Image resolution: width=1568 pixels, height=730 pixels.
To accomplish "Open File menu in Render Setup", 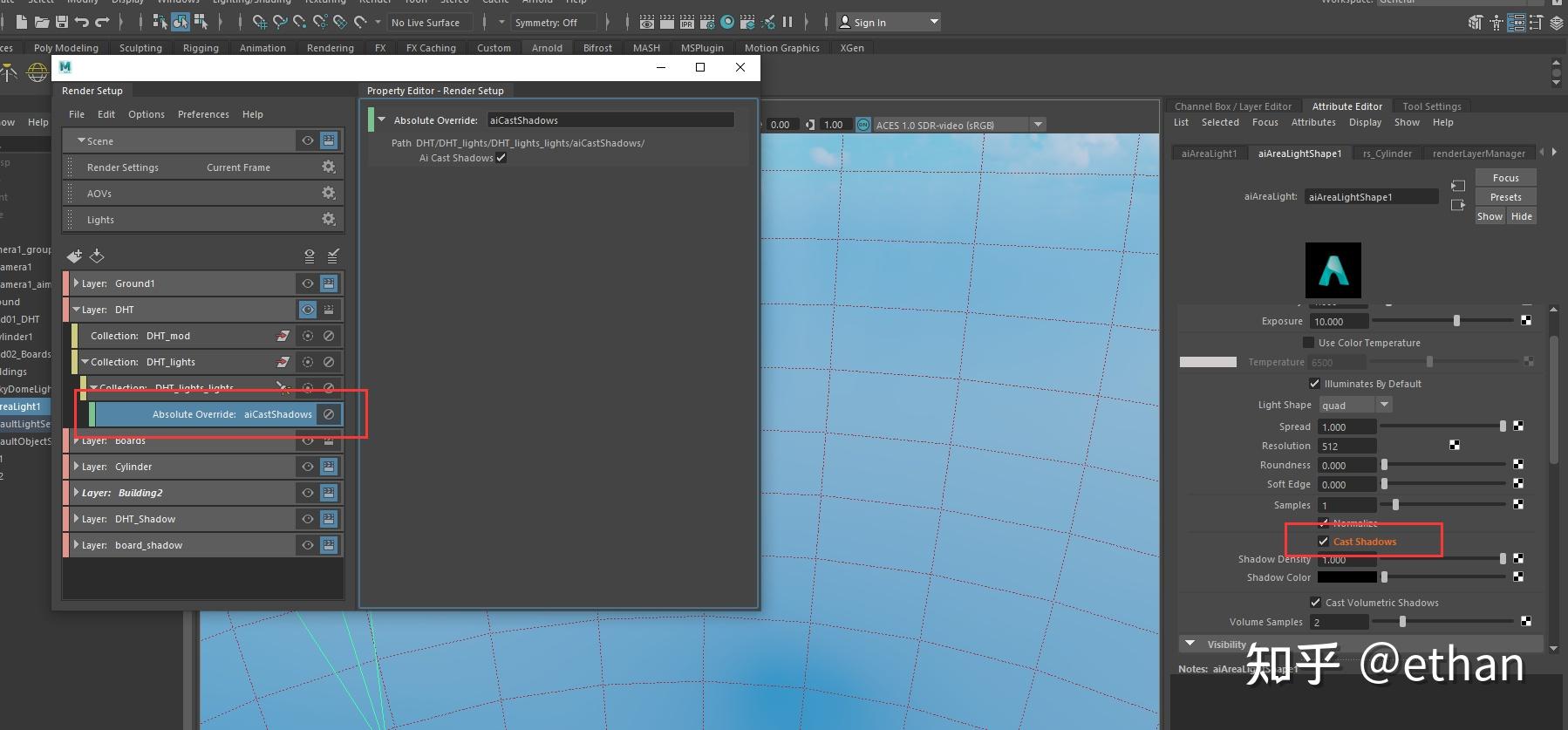I will [77, 114].
